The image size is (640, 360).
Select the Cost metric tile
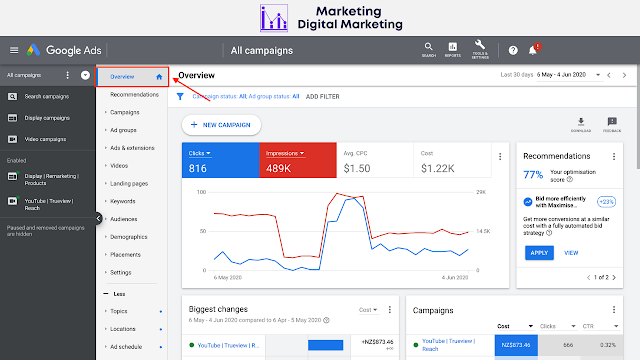452,160
